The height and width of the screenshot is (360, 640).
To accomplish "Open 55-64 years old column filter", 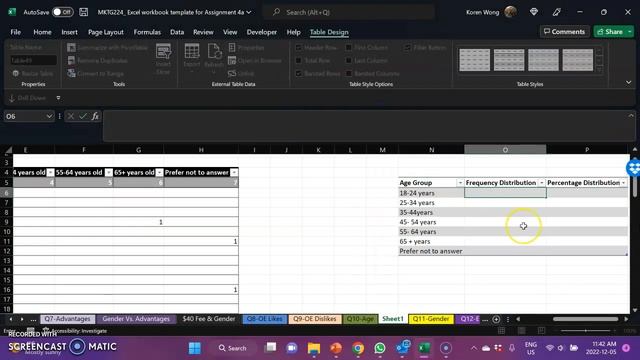I will click(x=109, y=173).
